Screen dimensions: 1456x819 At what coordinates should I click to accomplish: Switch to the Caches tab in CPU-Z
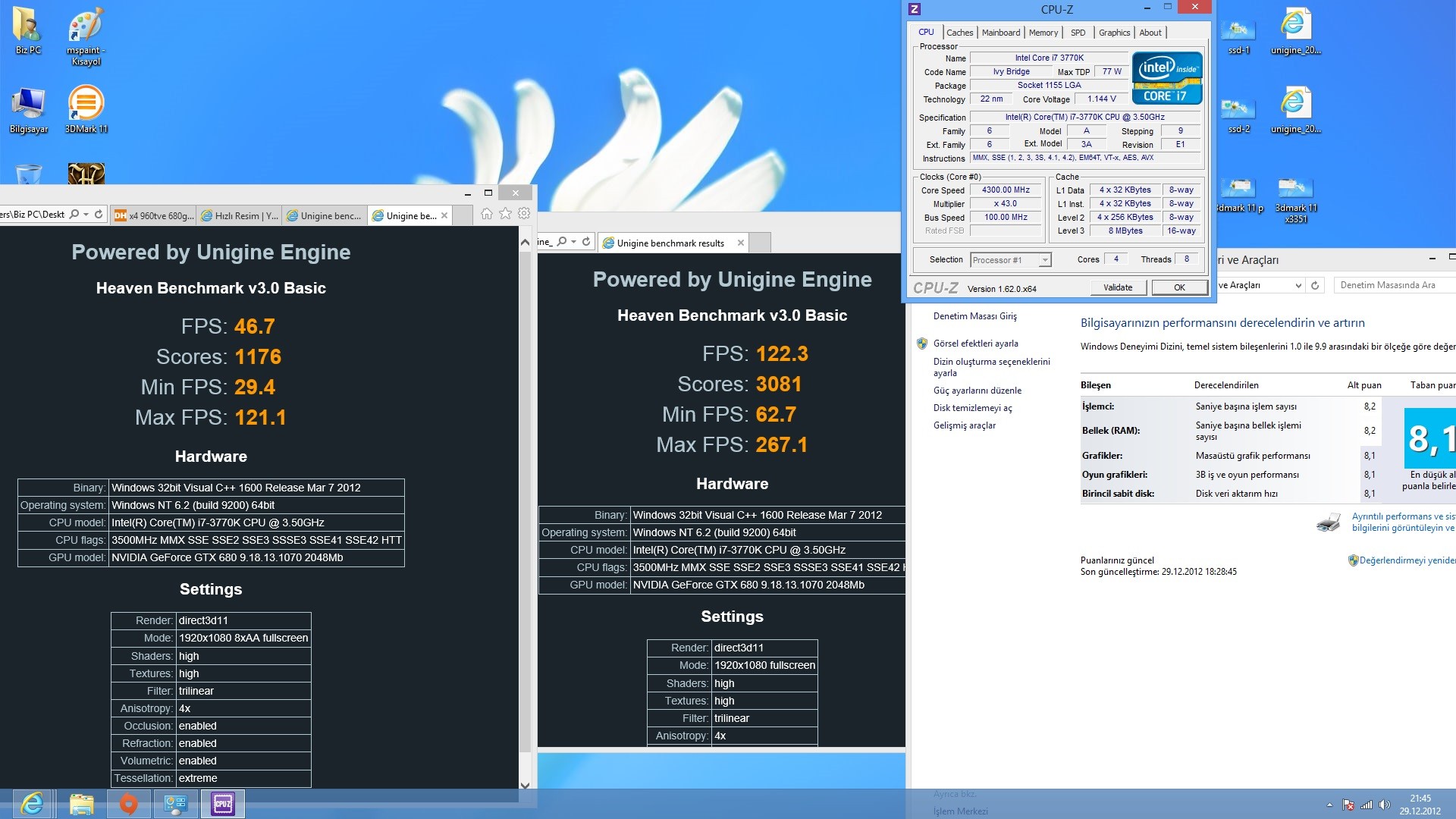959,33
